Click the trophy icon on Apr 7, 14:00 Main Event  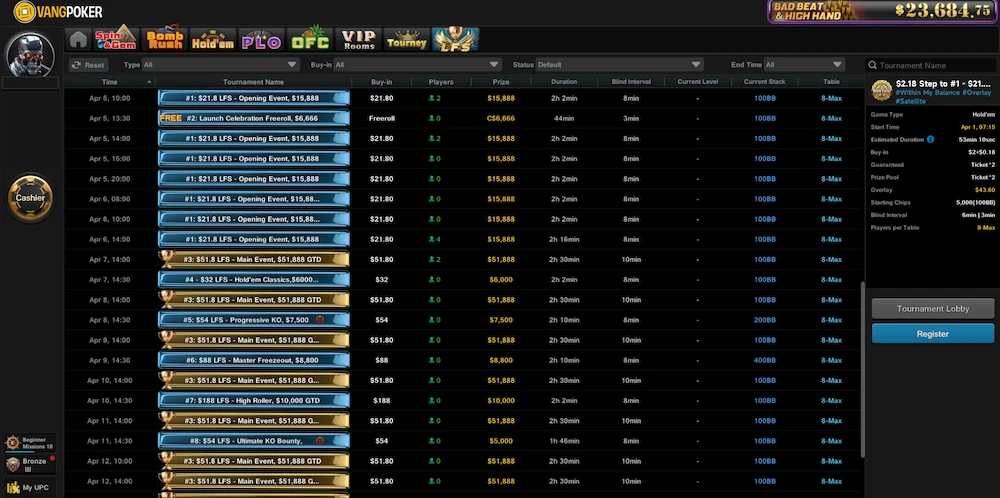pos(166,259)
